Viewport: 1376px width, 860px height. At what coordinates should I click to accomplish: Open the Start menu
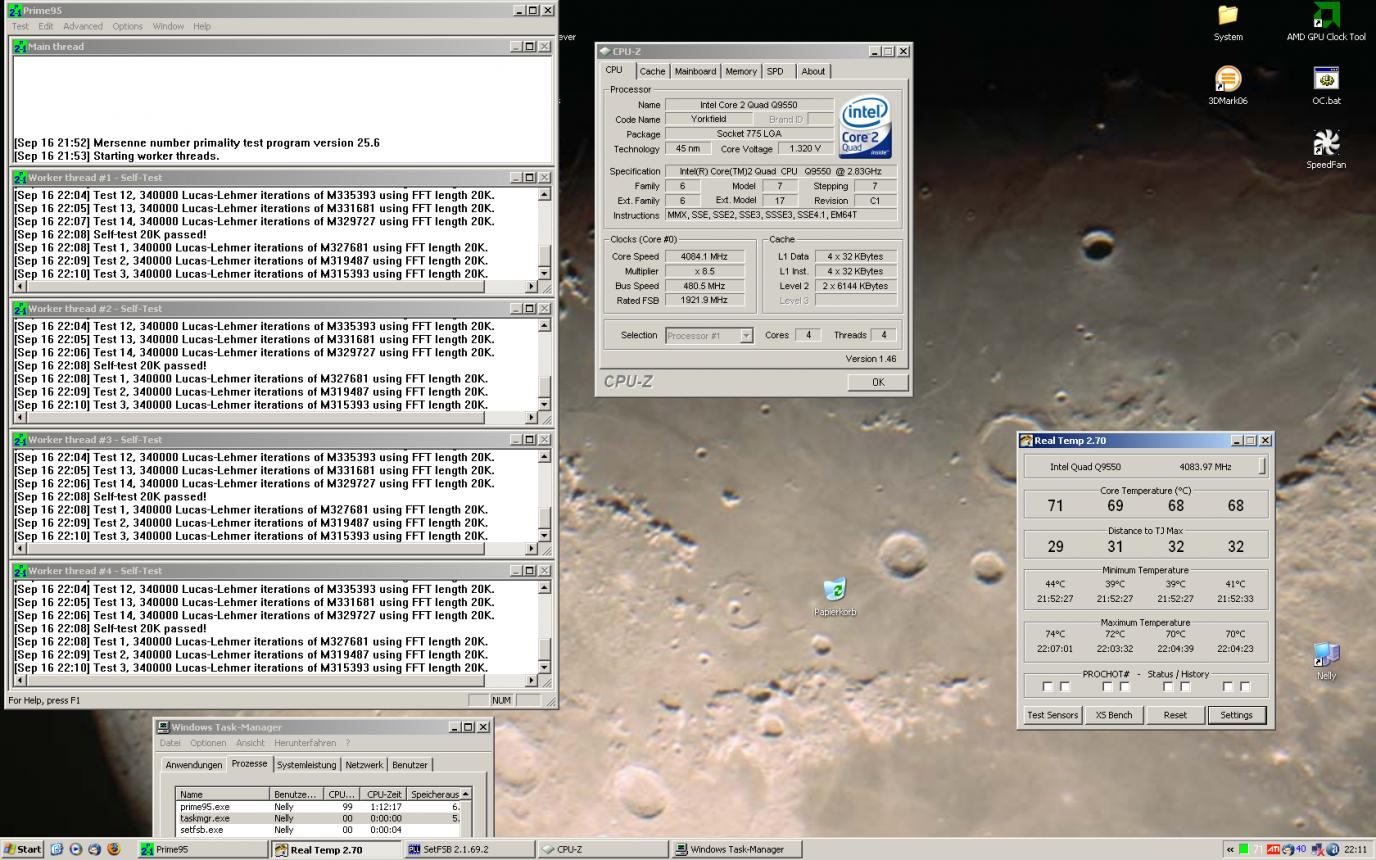22,849
